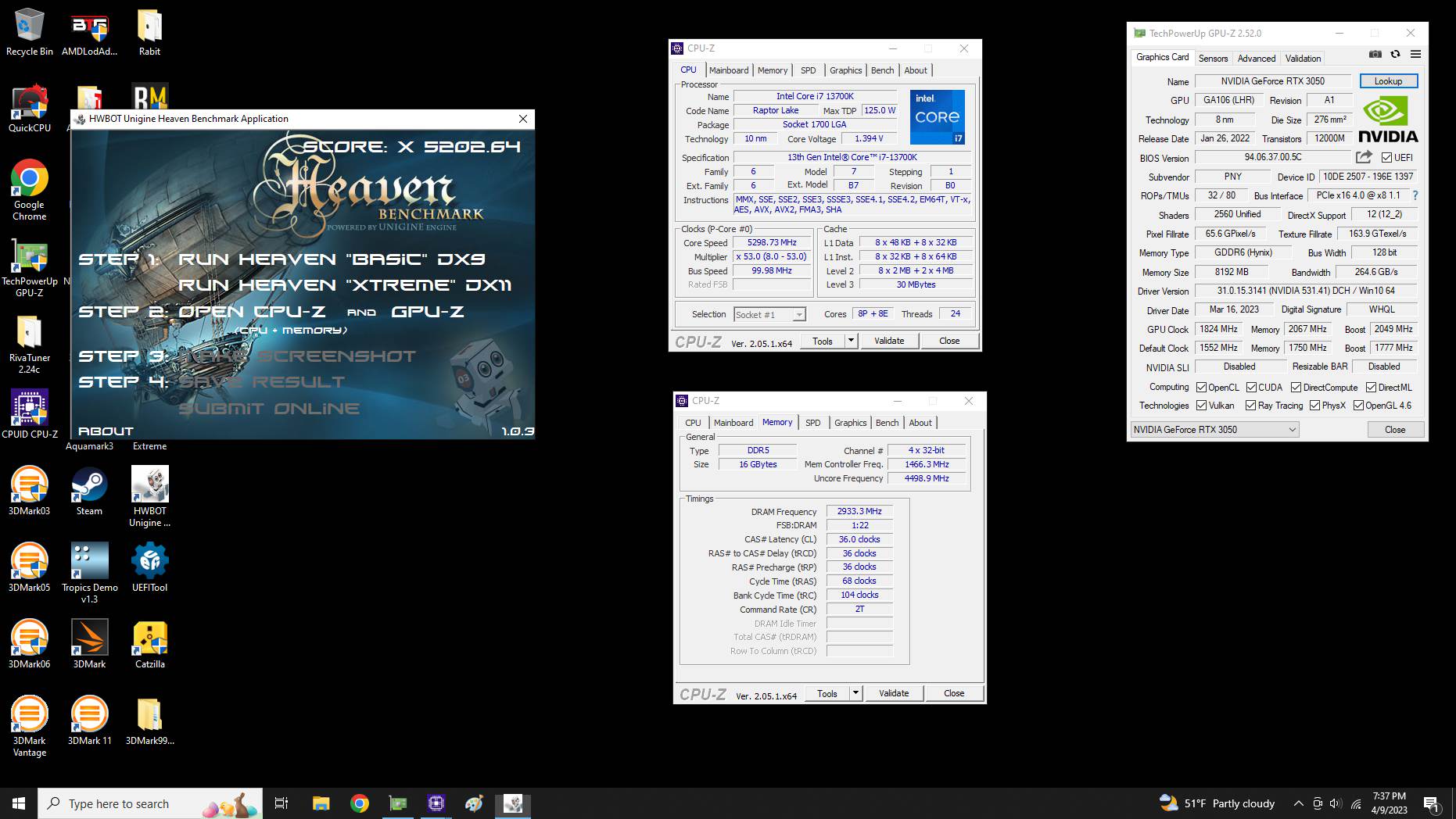The height and width of the screenshot is (819, 1456).
Task: Open Catzilla desktop shortcut
Action: coord(149,644)
